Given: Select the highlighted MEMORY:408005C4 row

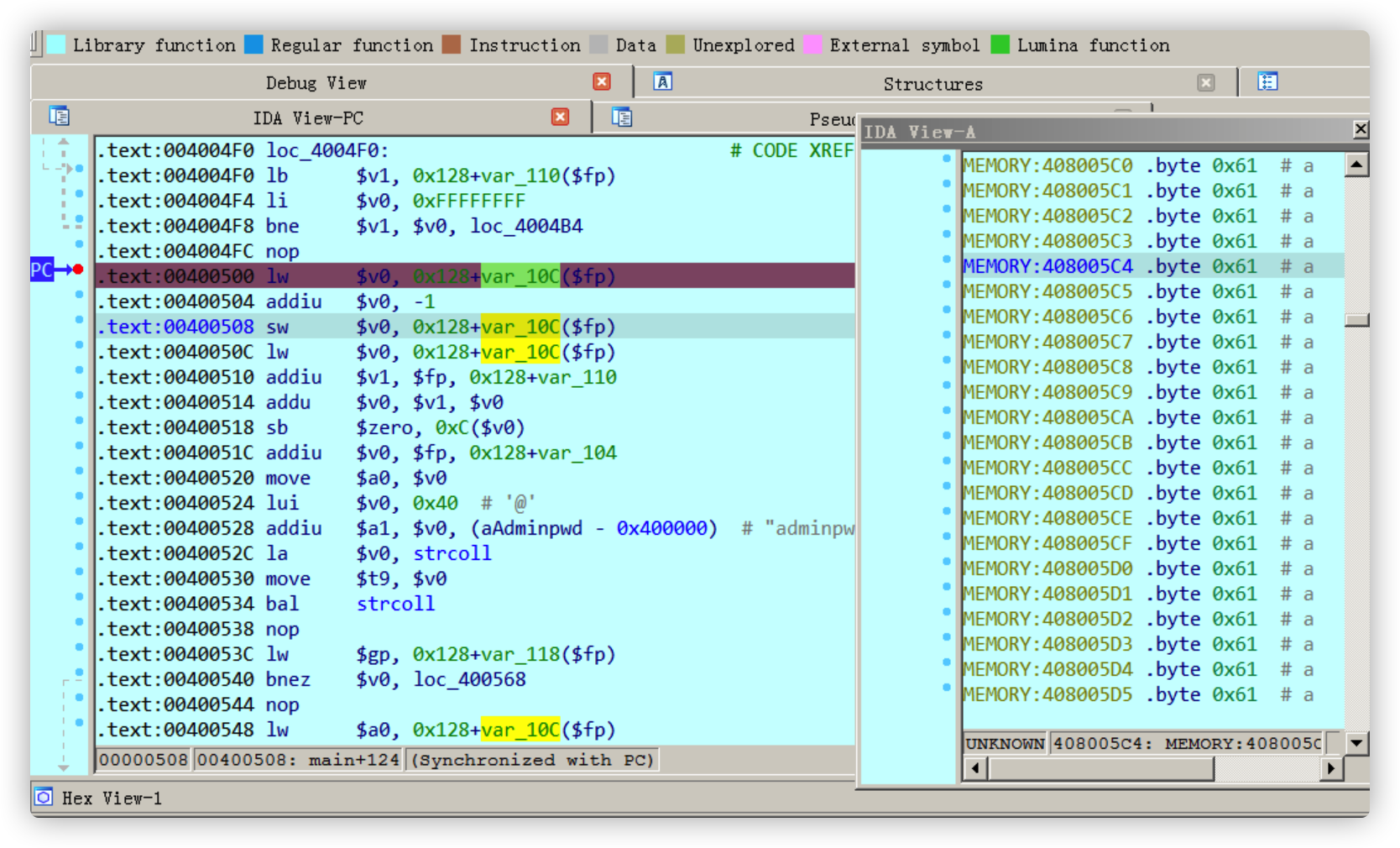Looking at the screenshot, I should [x=1153, y=266].
